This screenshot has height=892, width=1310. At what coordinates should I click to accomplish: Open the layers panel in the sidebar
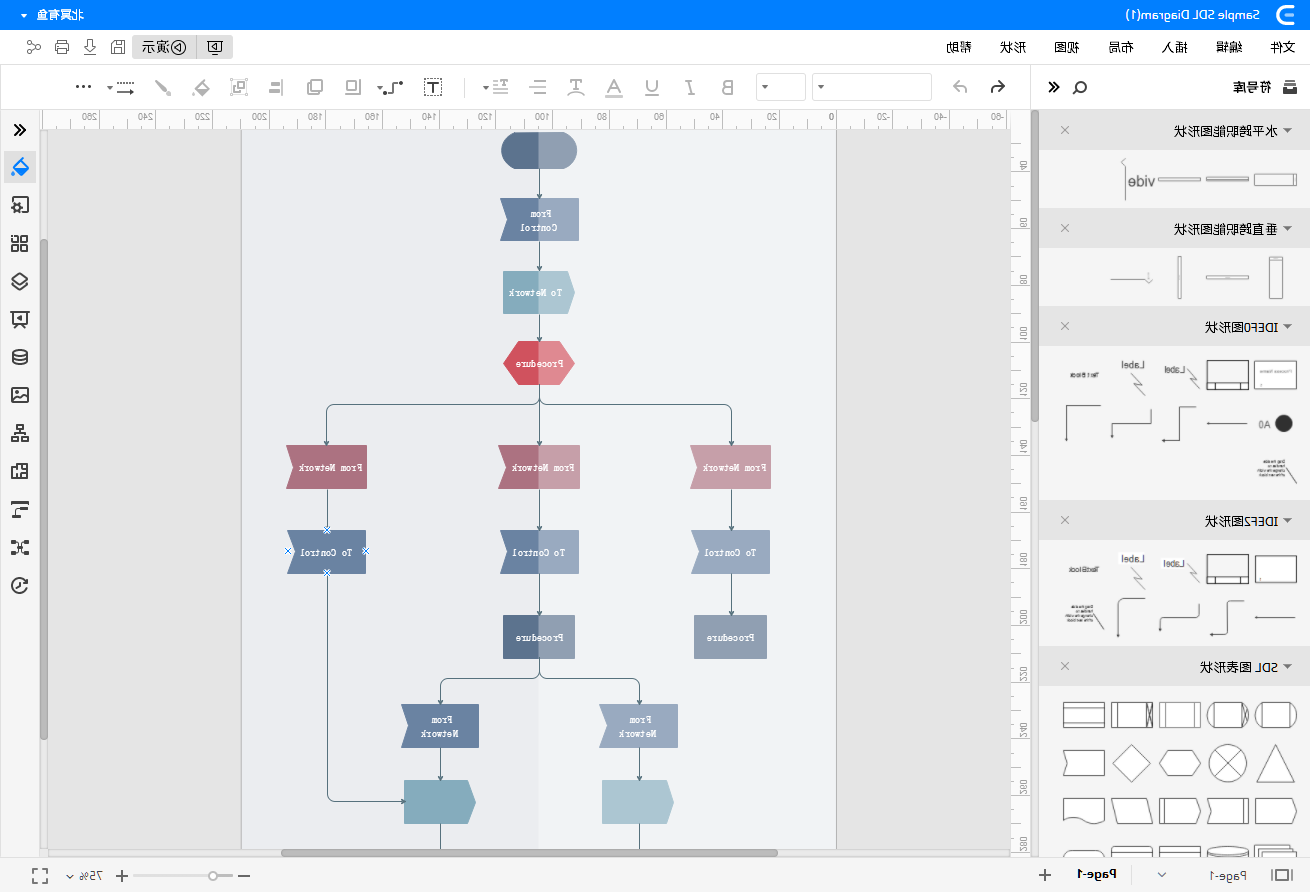click(x=19, y=282)
